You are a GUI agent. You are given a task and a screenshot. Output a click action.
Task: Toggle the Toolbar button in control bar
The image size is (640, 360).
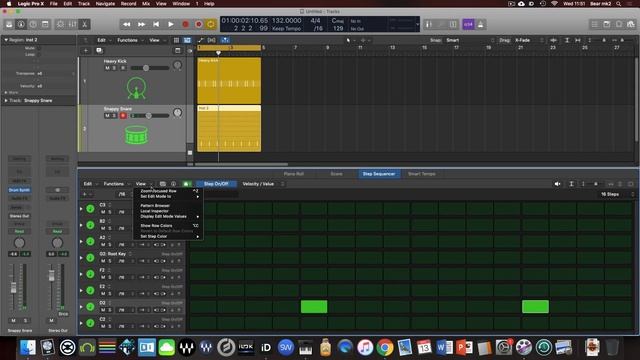point(45,24)
